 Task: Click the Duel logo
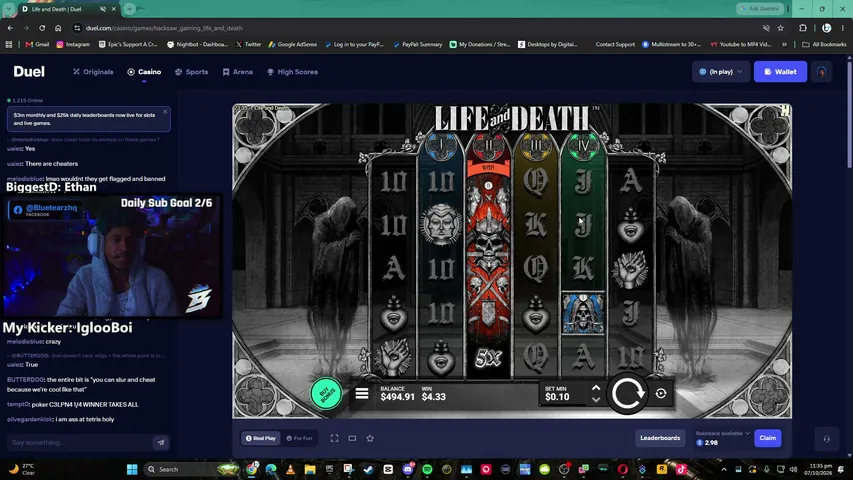(29, 72)
